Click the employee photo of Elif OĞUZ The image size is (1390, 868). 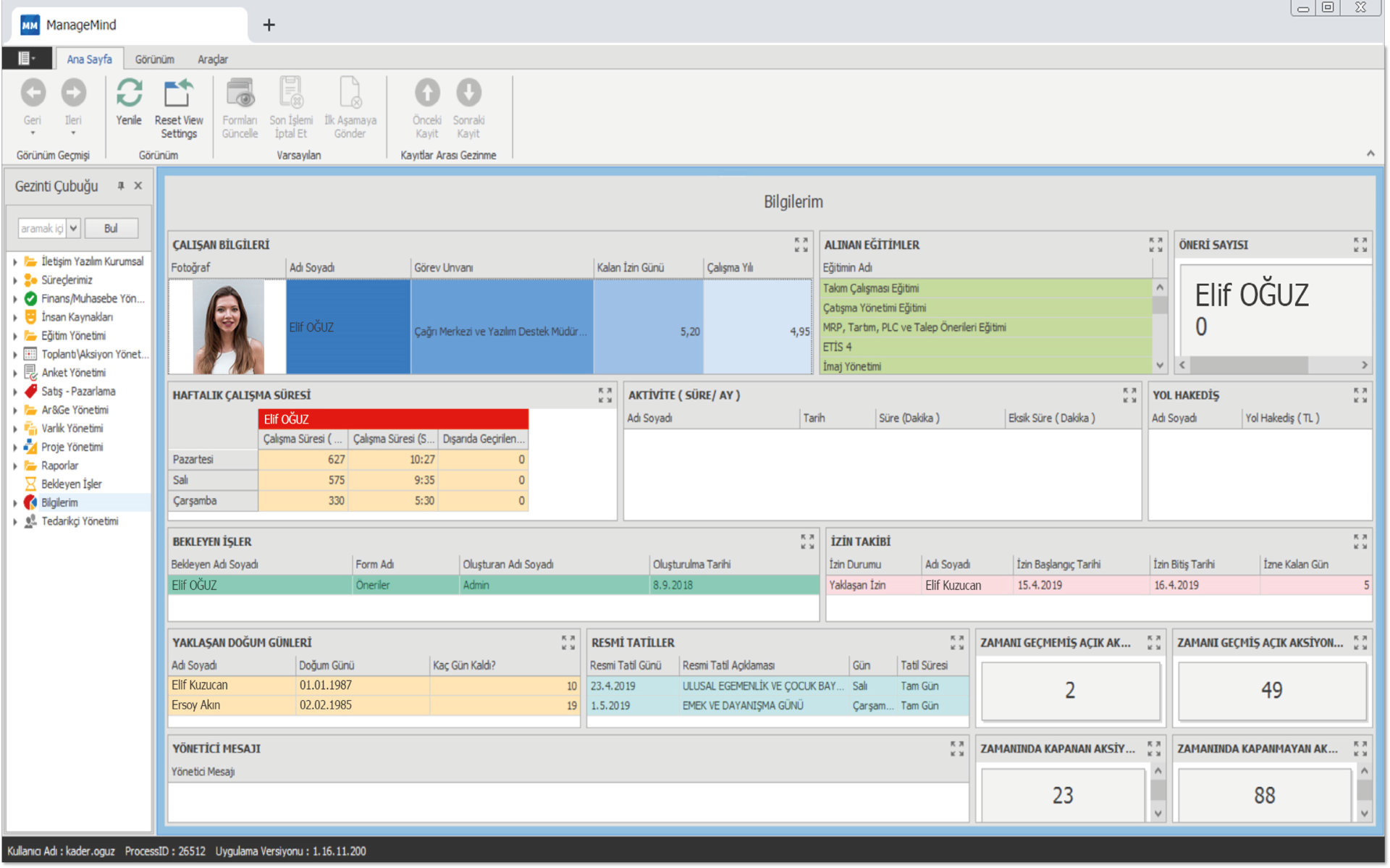(x=228, y=327)
